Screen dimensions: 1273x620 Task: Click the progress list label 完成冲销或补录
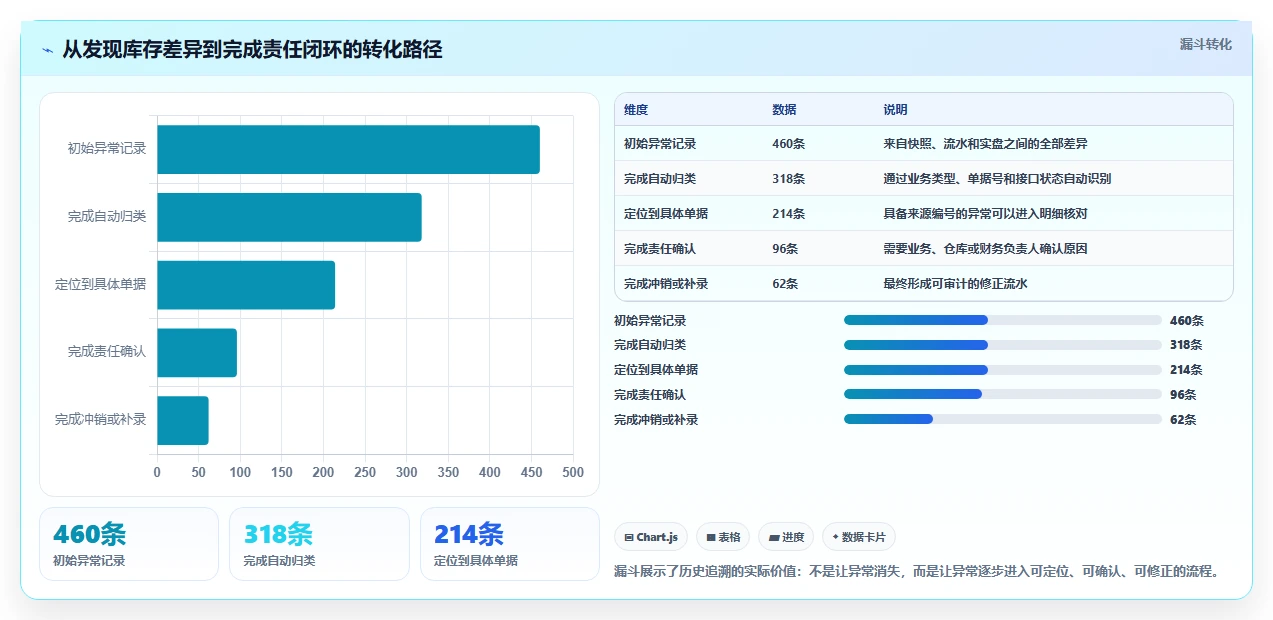(656, 420)
